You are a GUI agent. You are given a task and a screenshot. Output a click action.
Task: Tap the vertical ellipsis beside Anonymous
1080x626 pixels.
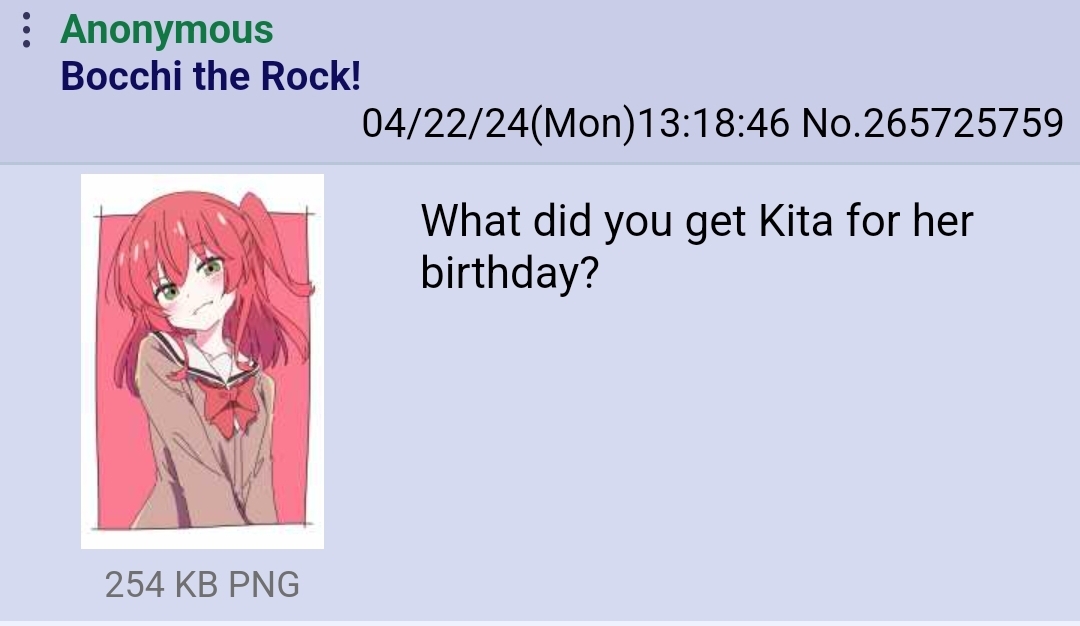pos(26,30)
